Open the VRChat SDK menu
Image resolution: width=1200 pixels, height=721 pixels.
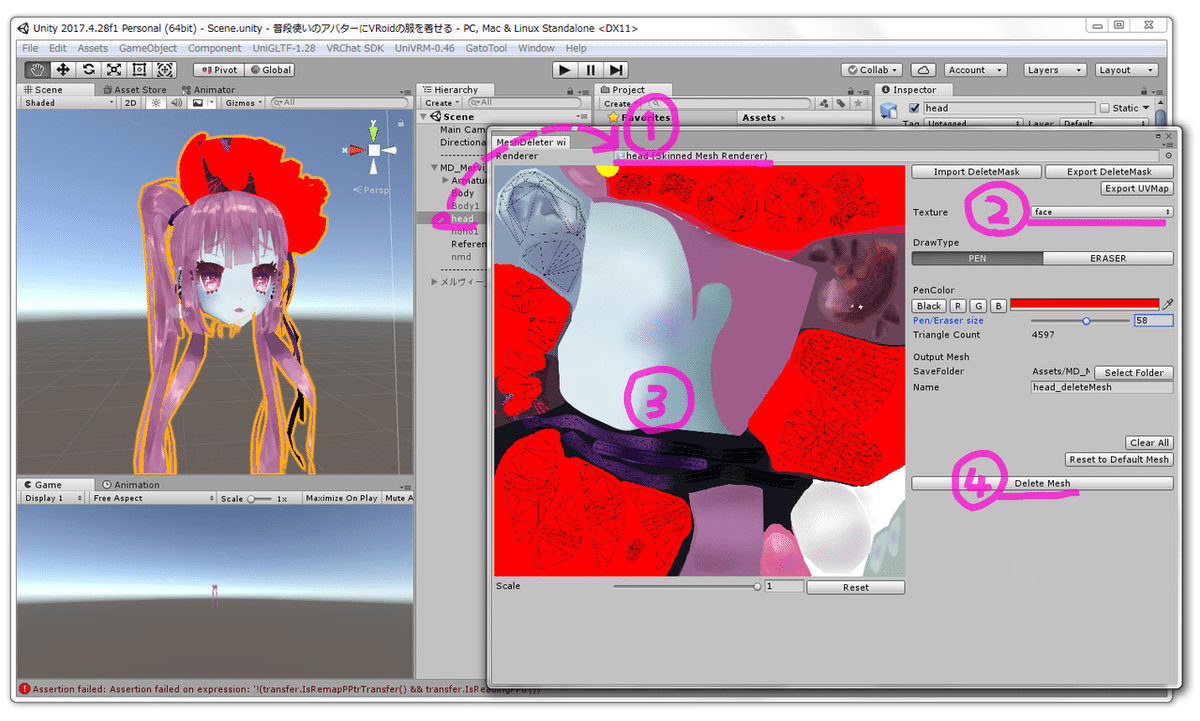tap(355, 48)
